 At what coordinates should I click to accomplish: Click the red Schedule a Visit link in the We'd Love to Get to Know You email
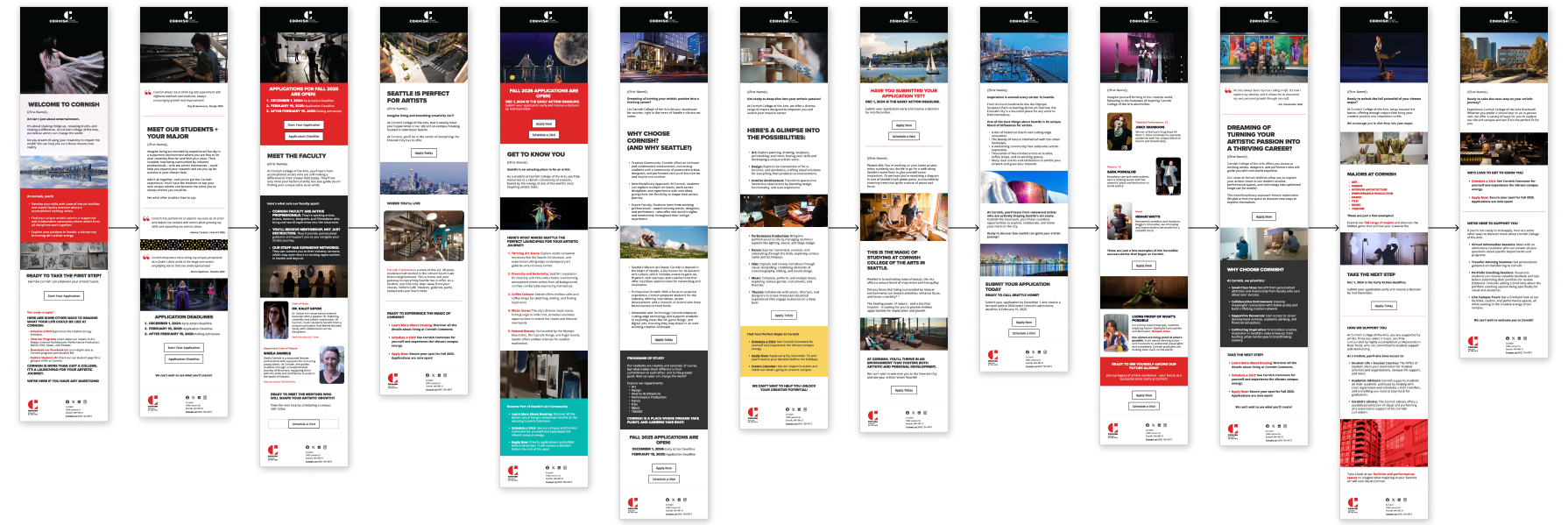[1483, 181]
